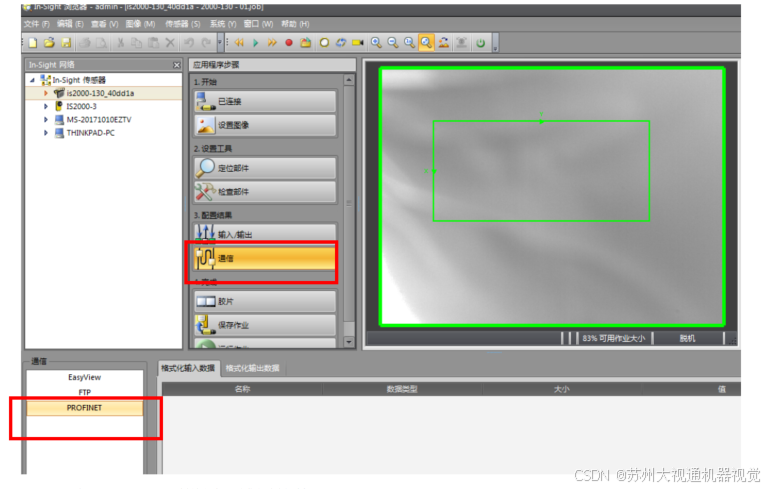Click highlighted Zoom to Fit icon
Viewport: 768px width, 489px height.
(x=426, y=43)
